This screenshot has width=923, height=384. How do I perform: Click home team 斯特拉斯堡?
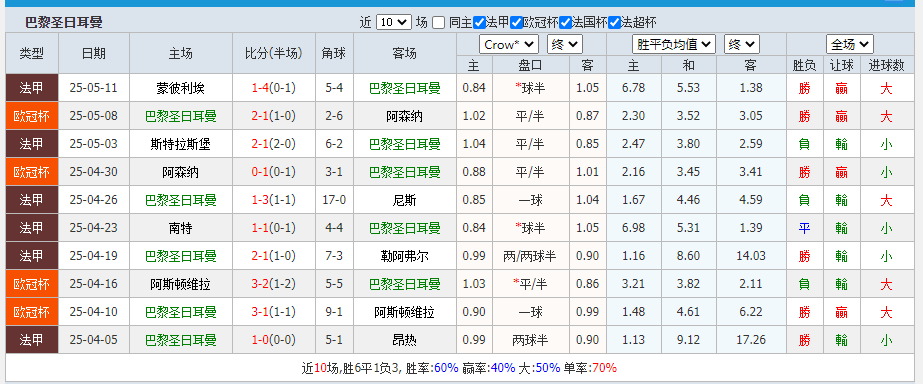[x=181, y=144]
